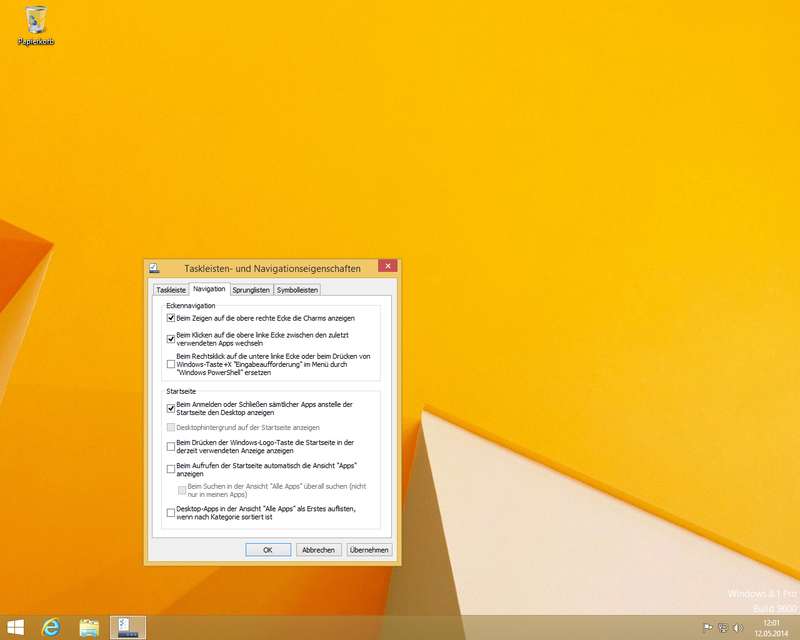Click the taskbar properties window button

(x=127, y=627)
